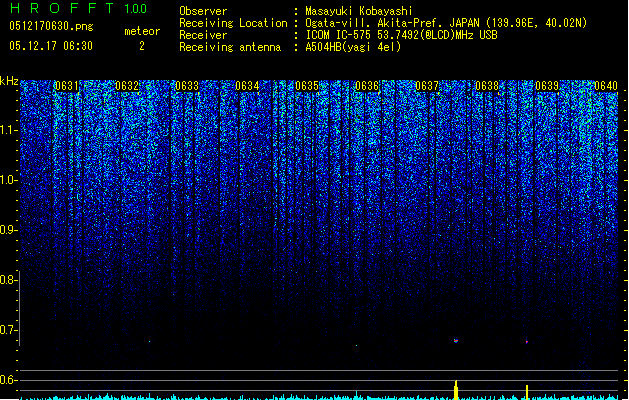The image size is (629, 400).
Task: Click the 0635 time marker
Action: tap(307, 86)
